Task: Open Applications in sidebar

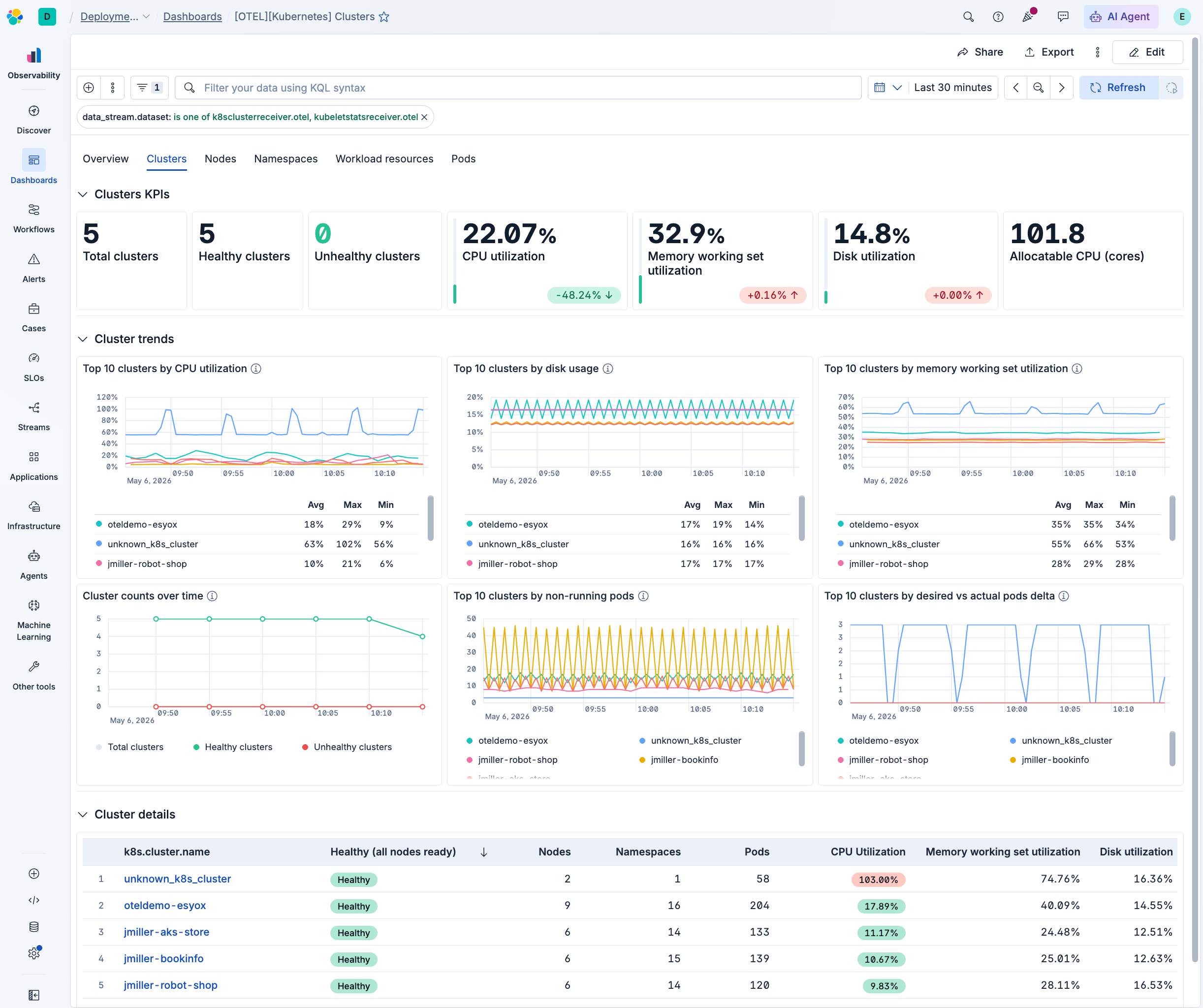Action: point(34,466)
